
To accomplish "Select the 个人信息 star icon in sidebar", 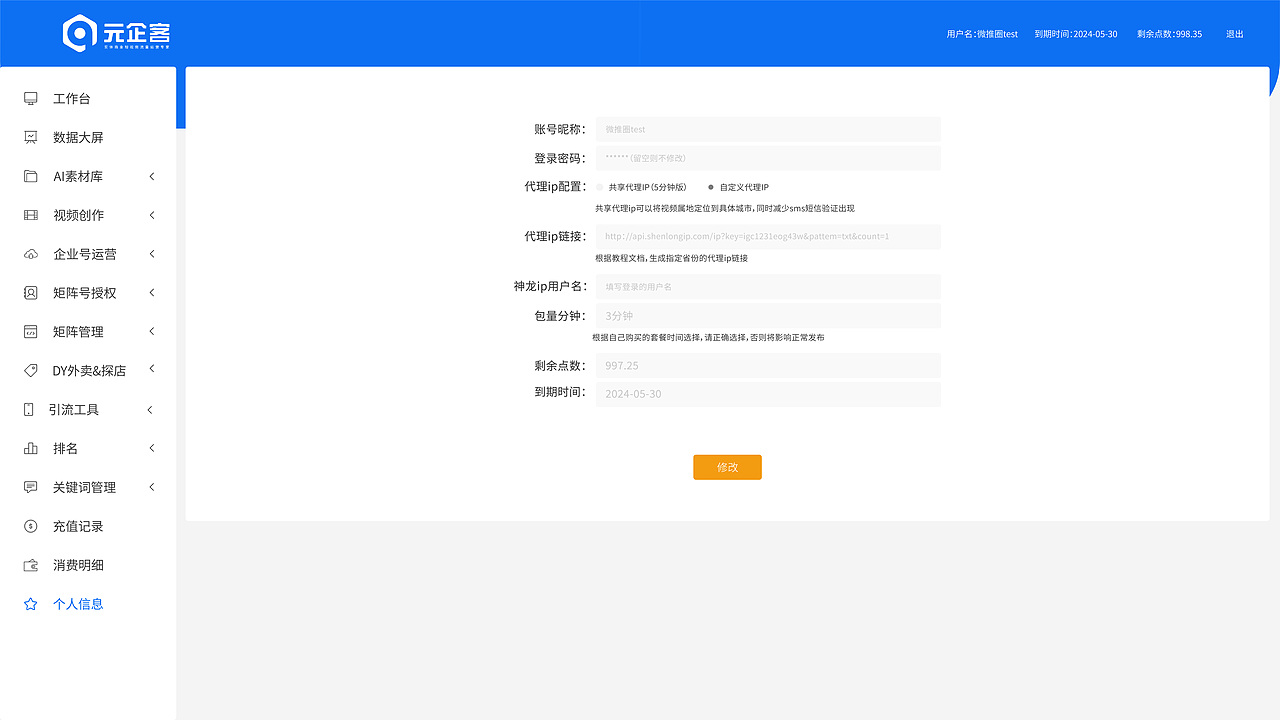I will click(29, 603).
